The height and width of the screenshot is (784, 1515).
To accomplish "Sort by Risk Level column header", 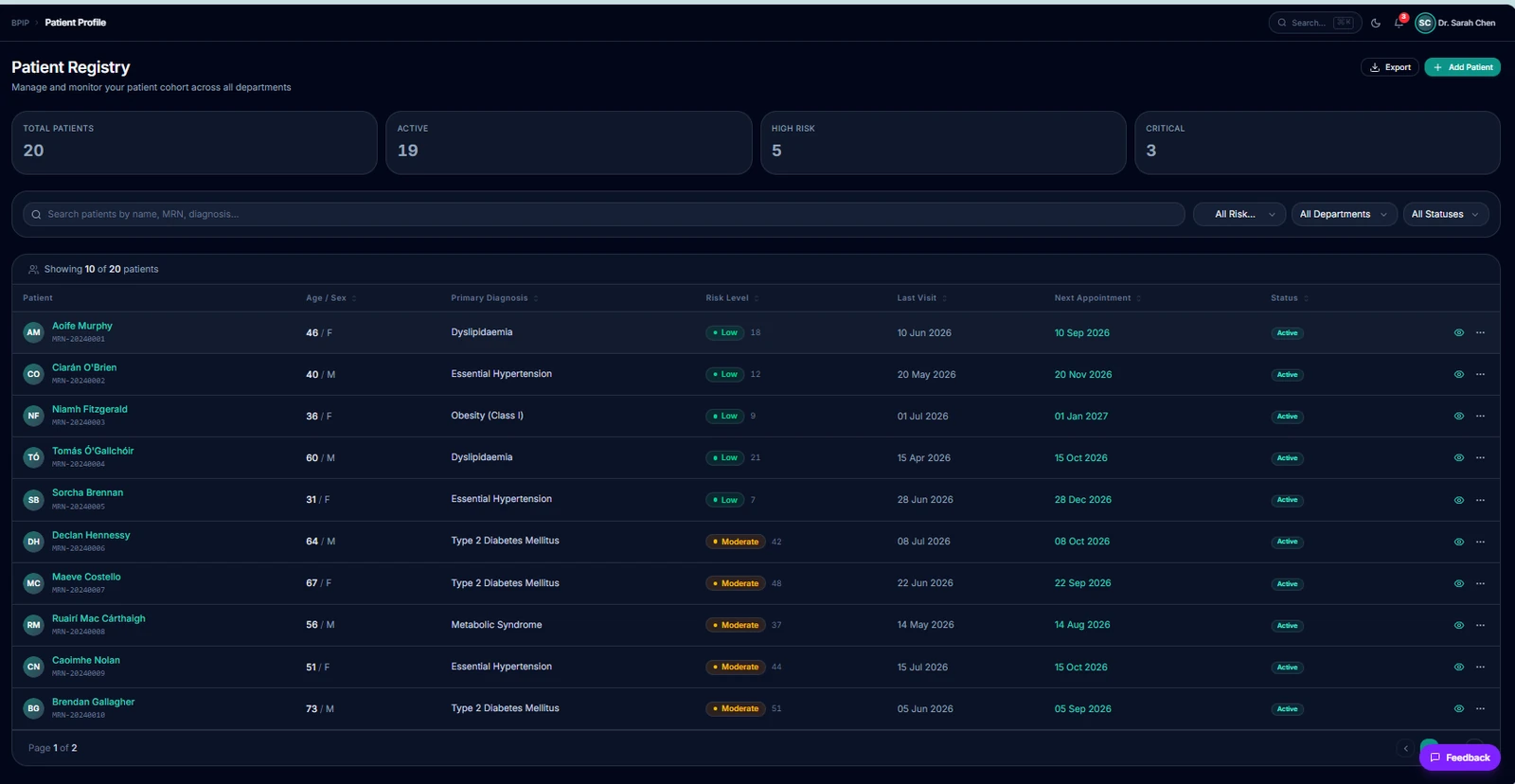I will point(732,298).
